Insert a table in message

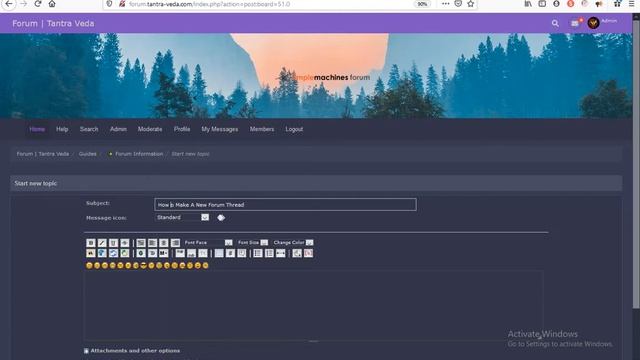(219, 253)
